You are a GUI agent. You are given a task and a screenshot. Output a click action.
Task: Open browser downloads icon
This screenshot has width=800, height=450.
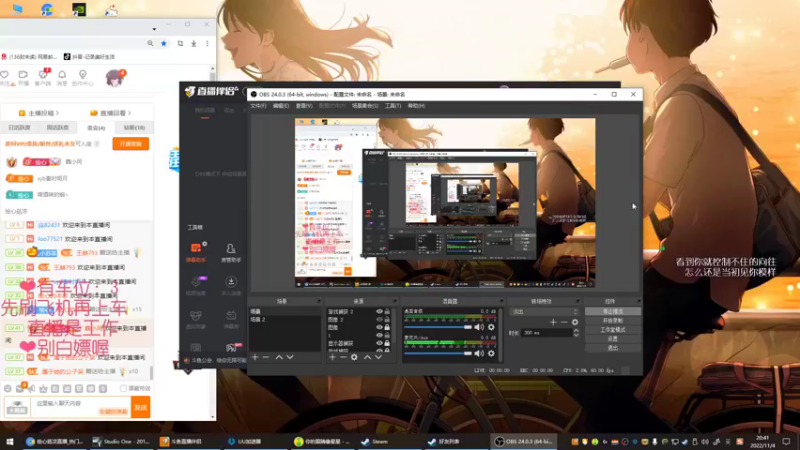pyautogui.click(x=194, y=44)
